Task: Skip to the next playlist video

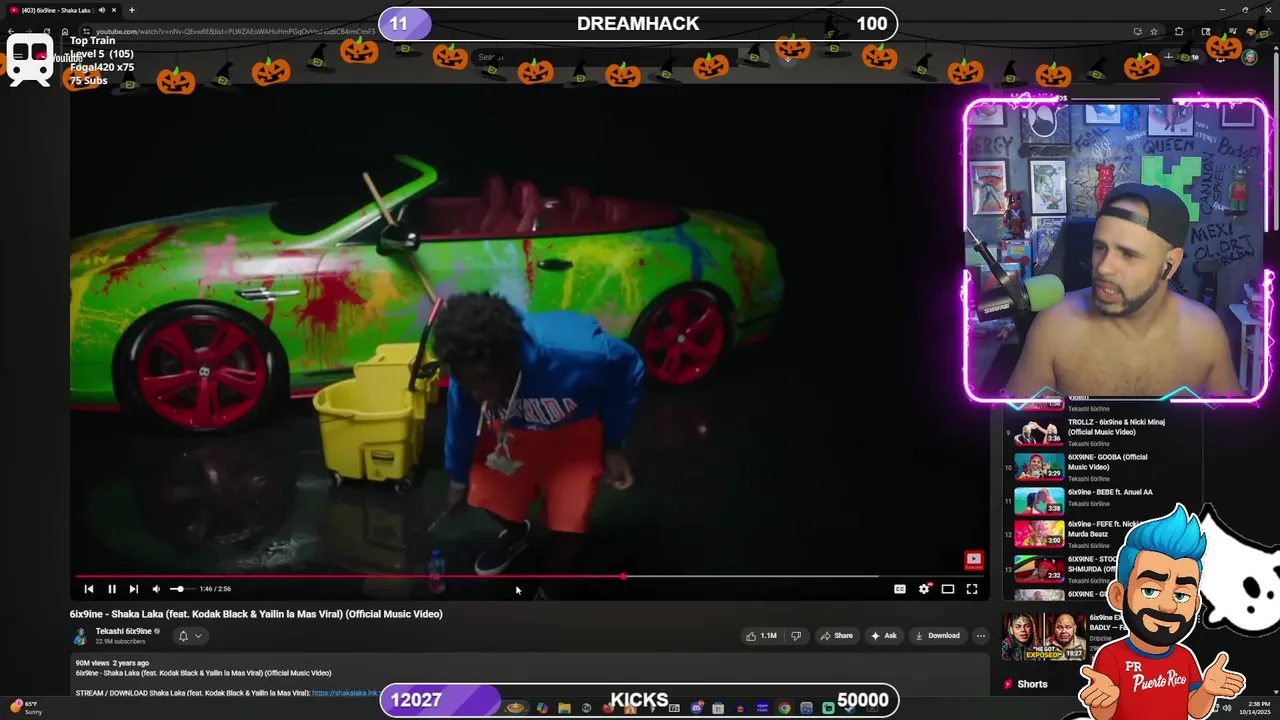Action: pyautogui.click(x=134, y=589)
